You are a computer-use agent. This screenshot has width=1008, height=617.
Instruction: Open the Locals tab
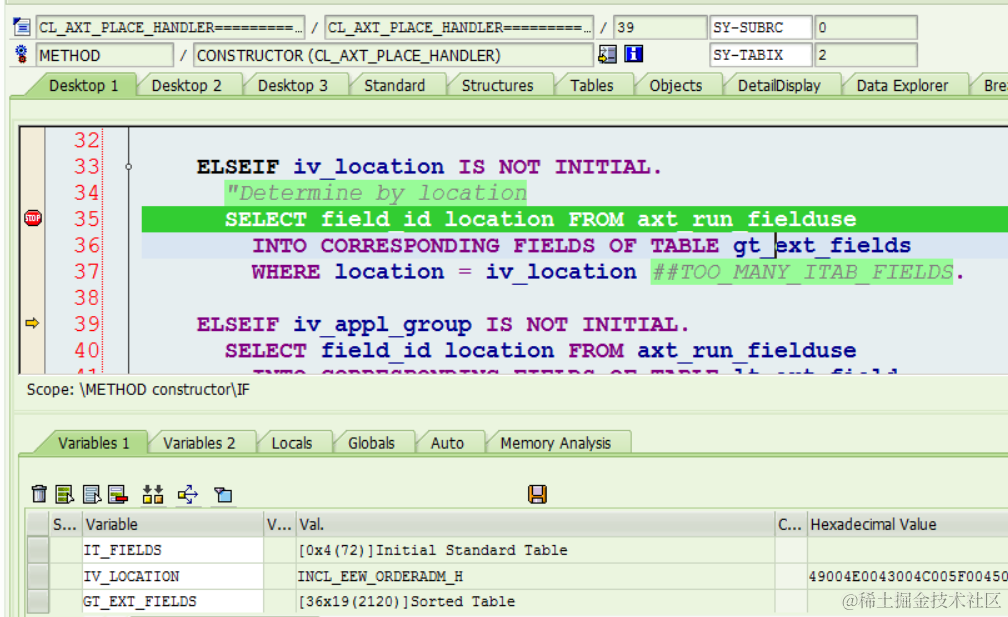[292, 443]
